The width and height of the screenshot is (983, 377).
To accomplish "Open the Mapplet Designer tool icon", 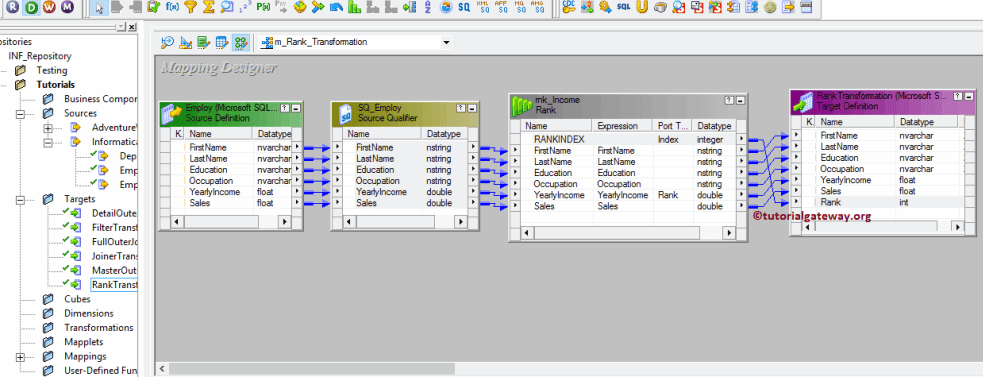I will pos(222,43).
